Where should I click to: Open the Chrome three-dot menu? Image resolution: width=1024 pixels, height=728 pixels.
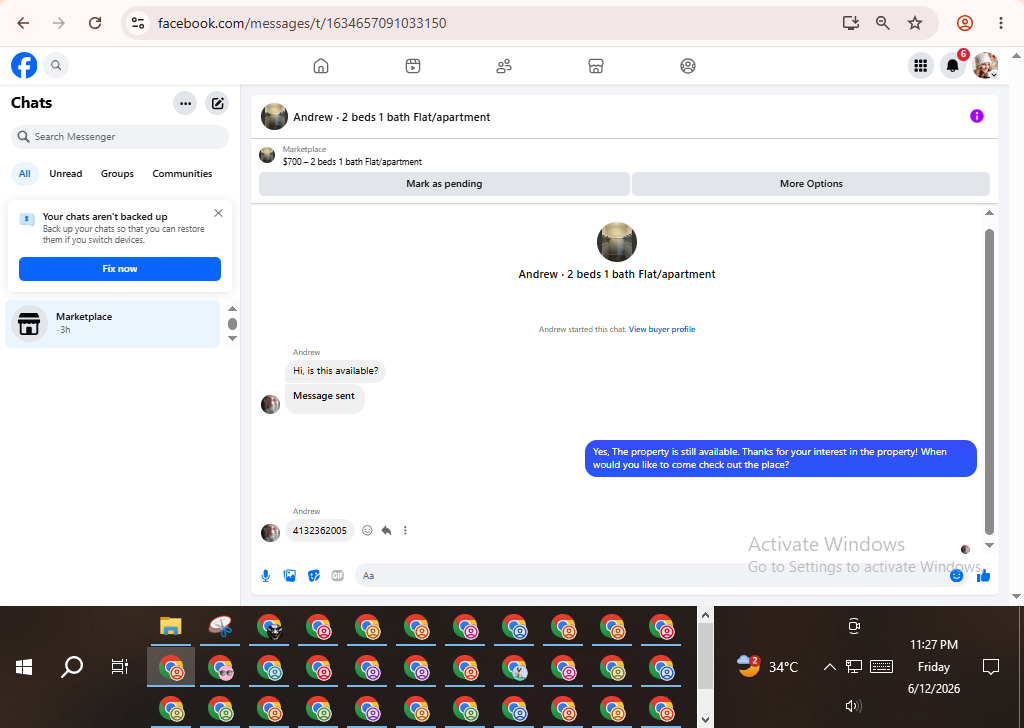pos(1000,24)
